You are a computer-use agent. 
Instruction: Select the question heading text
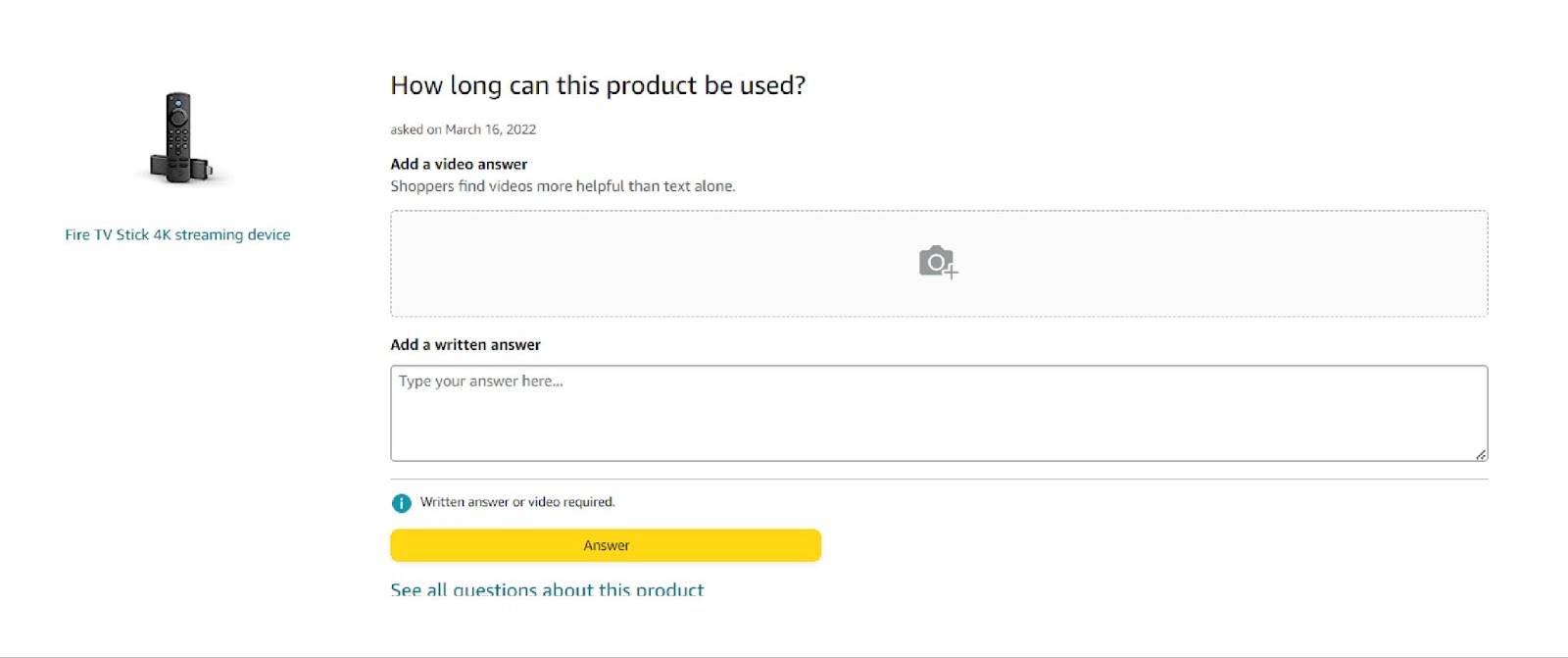(598, 86)
